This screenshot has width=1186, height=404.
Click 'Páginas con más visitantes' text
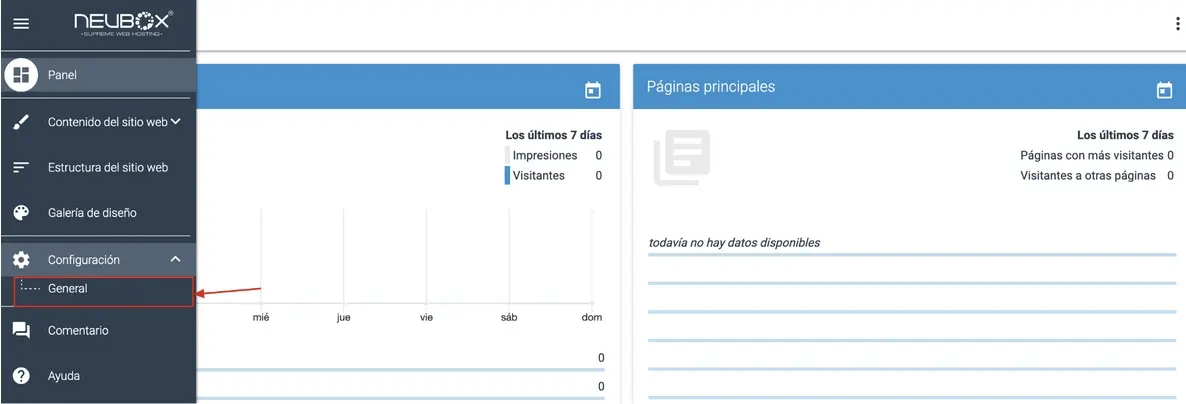click(1092, 155)
